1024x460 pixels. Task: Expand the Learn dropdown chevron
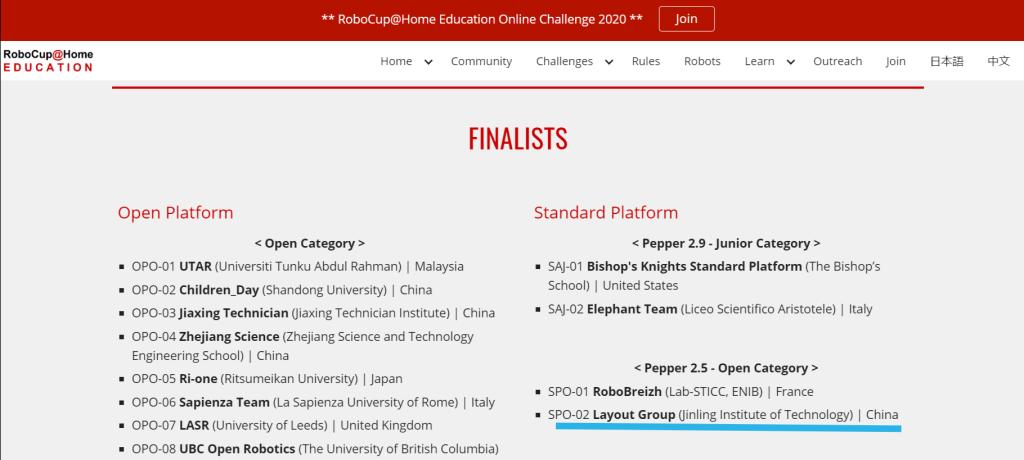pos(791,62)
